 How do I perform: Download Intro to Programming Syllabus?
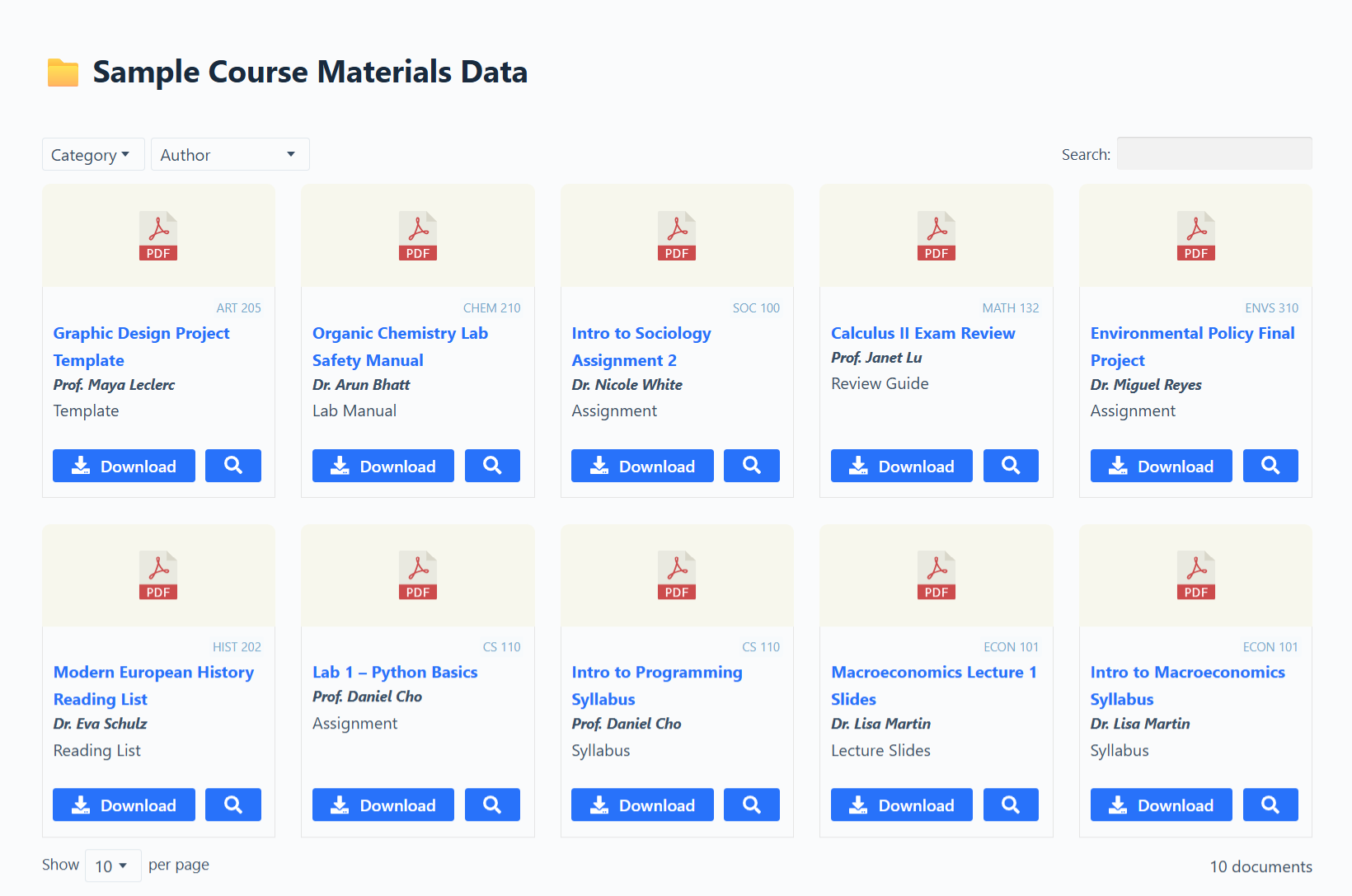point(642,805)
